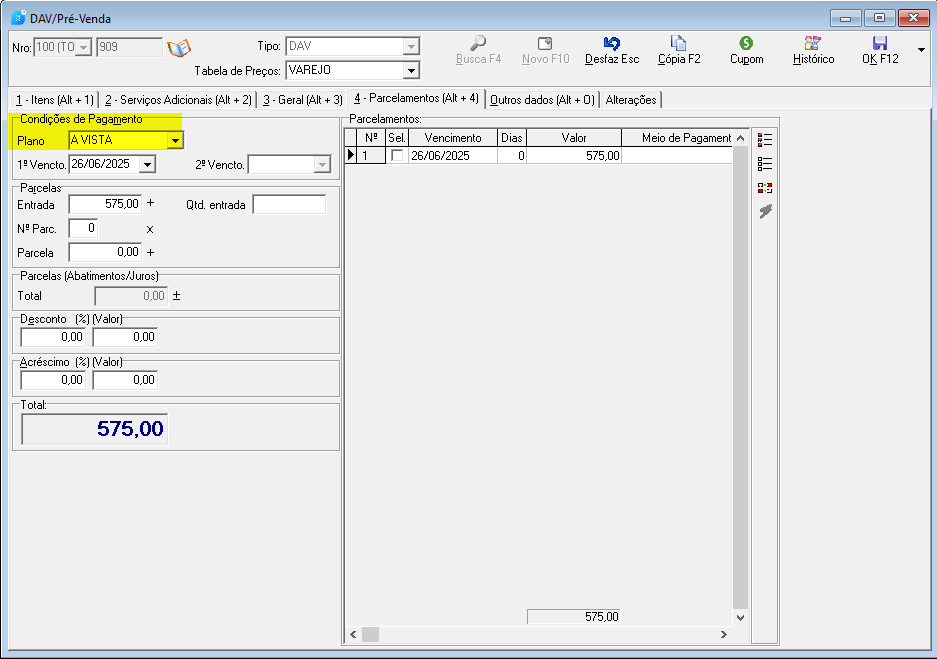Screen dimensions: 937x659
Task: Select the 4 - Parcelamentos tab
Action: 416,98
